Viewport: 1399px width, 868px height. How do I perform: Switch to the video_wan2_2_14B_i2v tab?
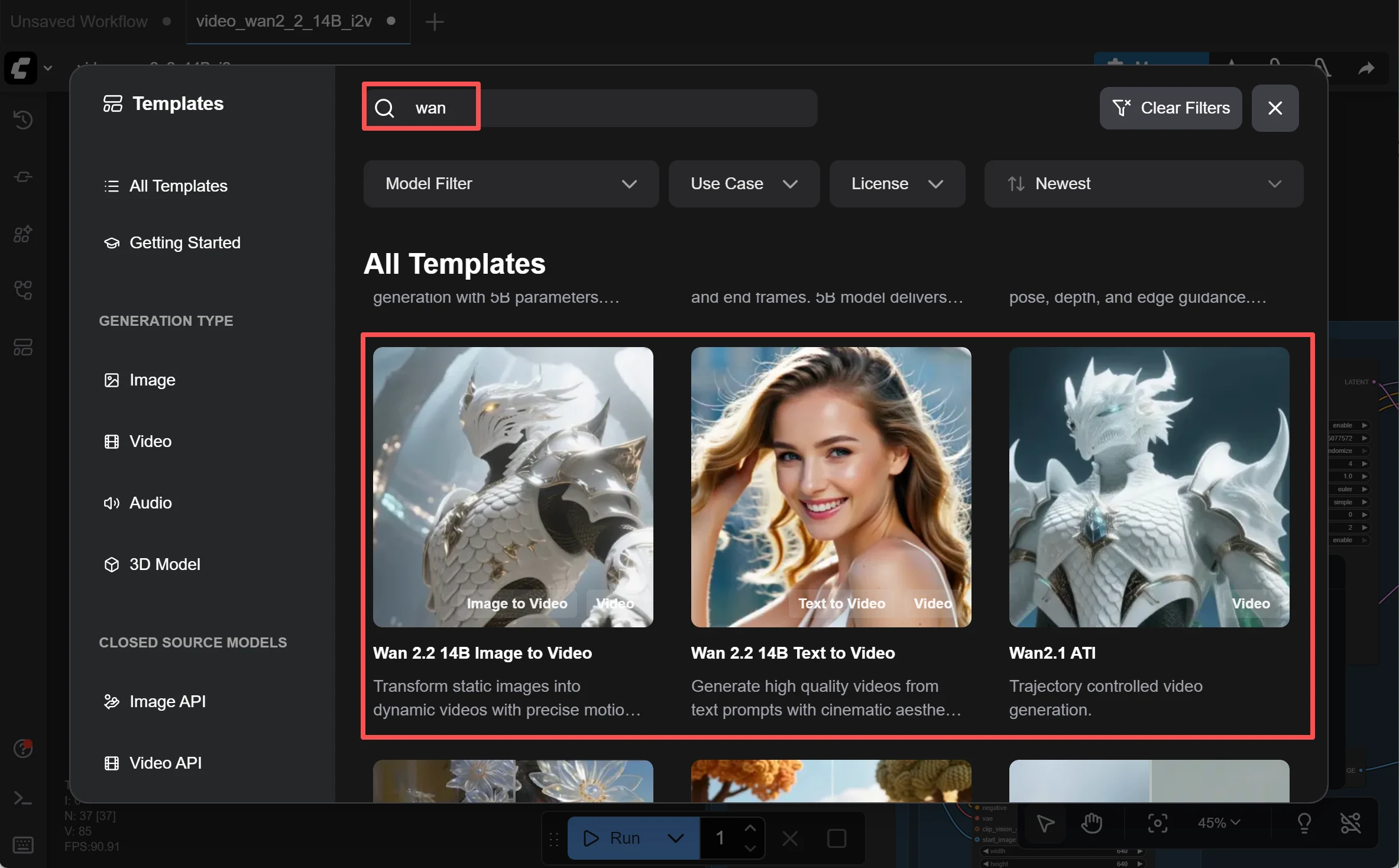pyautogui.click(x=284, y=22)
